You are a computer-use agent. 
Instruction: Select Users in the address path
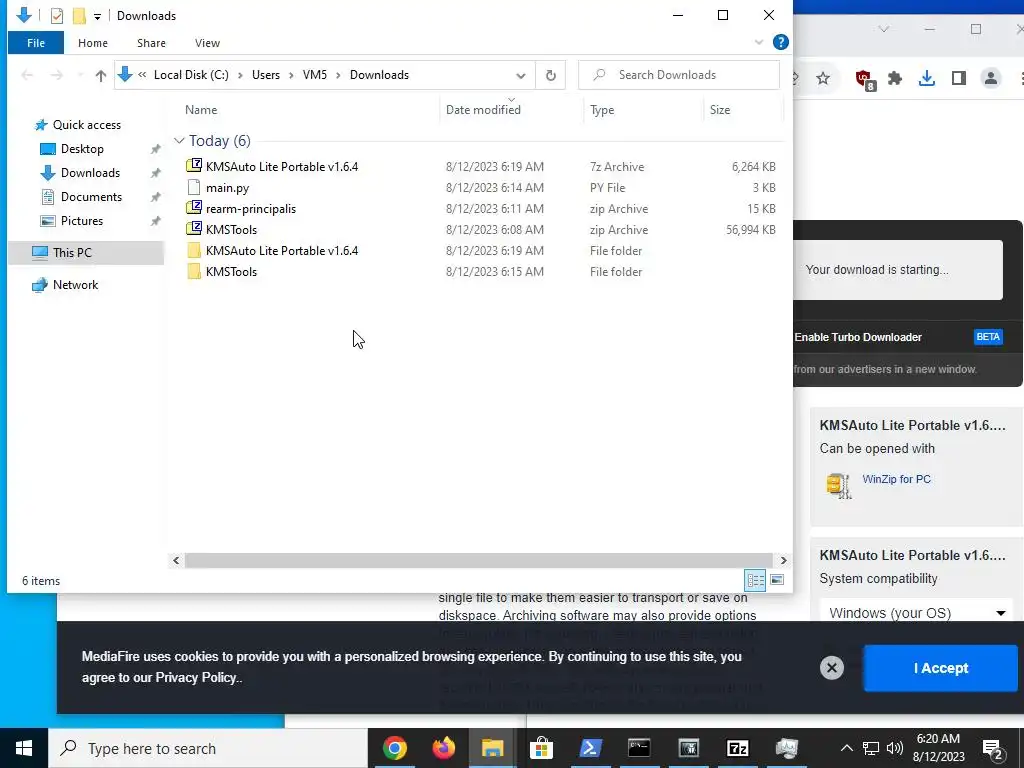(266, 75)
